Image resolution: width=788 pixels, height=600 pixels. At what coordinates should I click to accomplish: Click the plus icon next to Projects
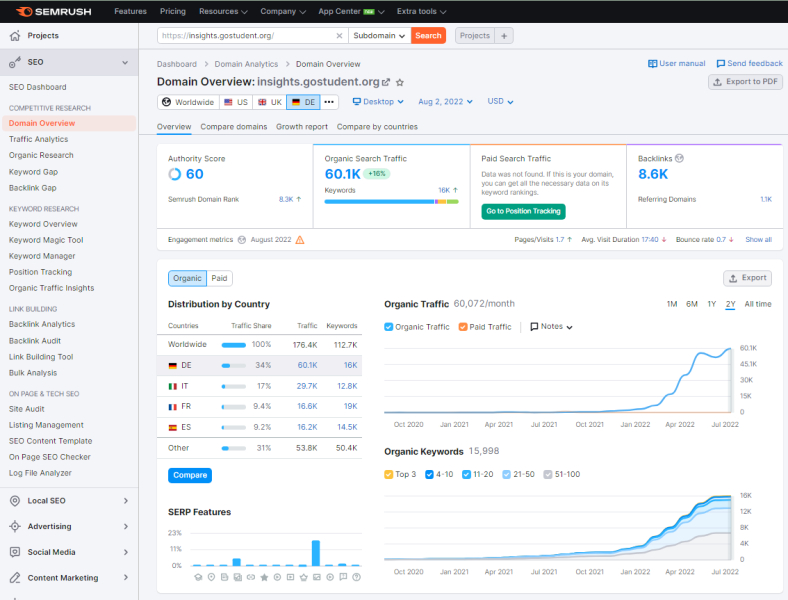coord(504,35)
